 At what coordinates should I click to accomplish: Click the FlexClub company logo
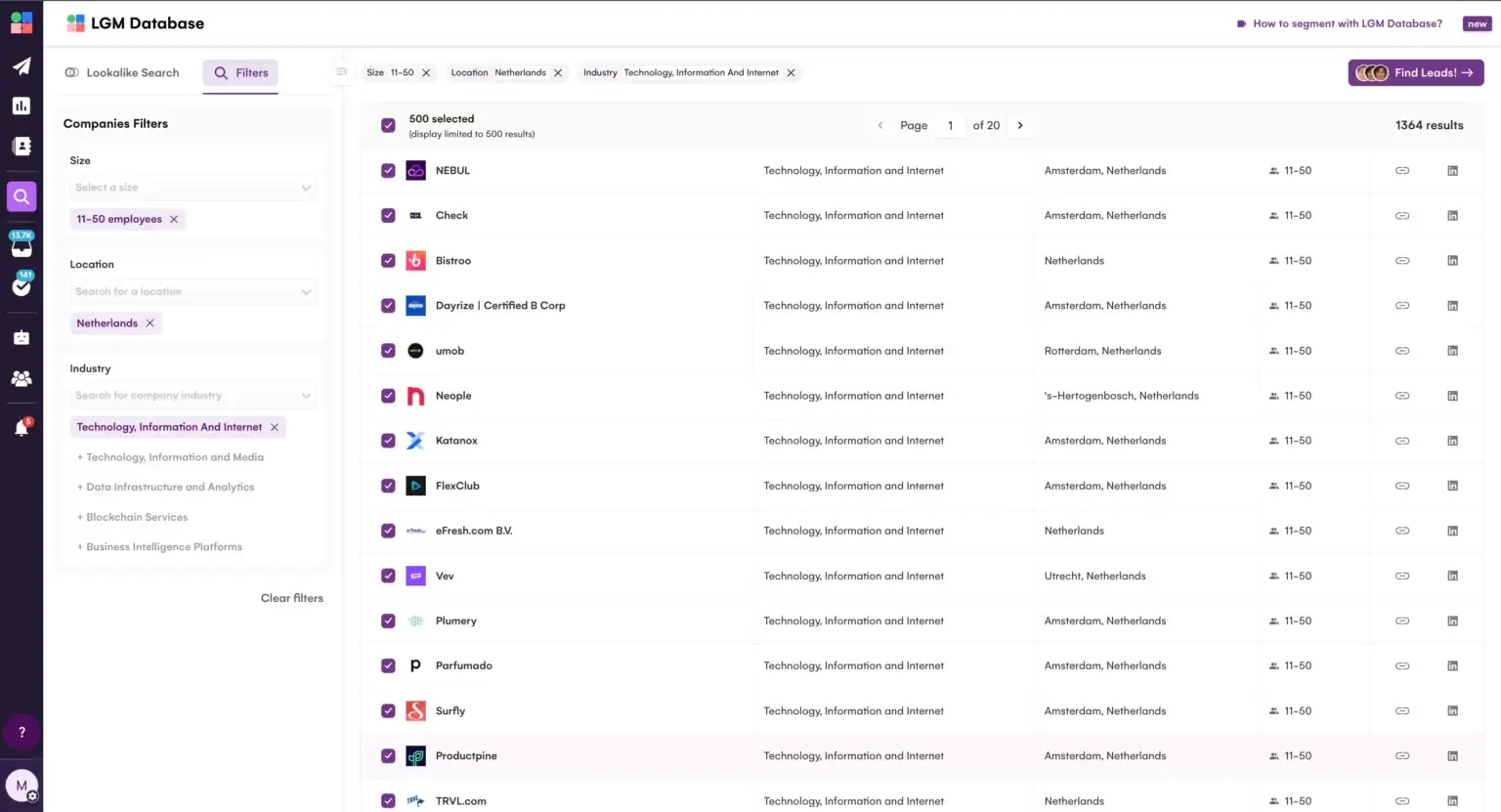tap(415, 486)
